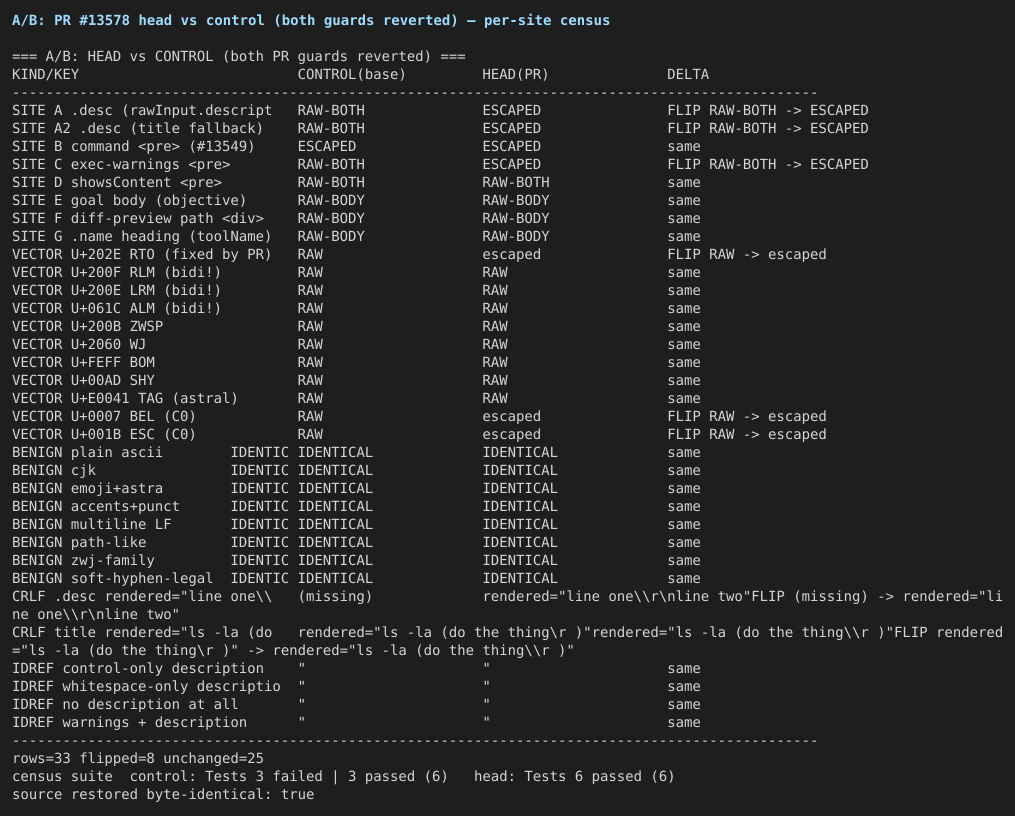
Task: Click the 'BENIGN path-like' row label
Action: (79, 544)
